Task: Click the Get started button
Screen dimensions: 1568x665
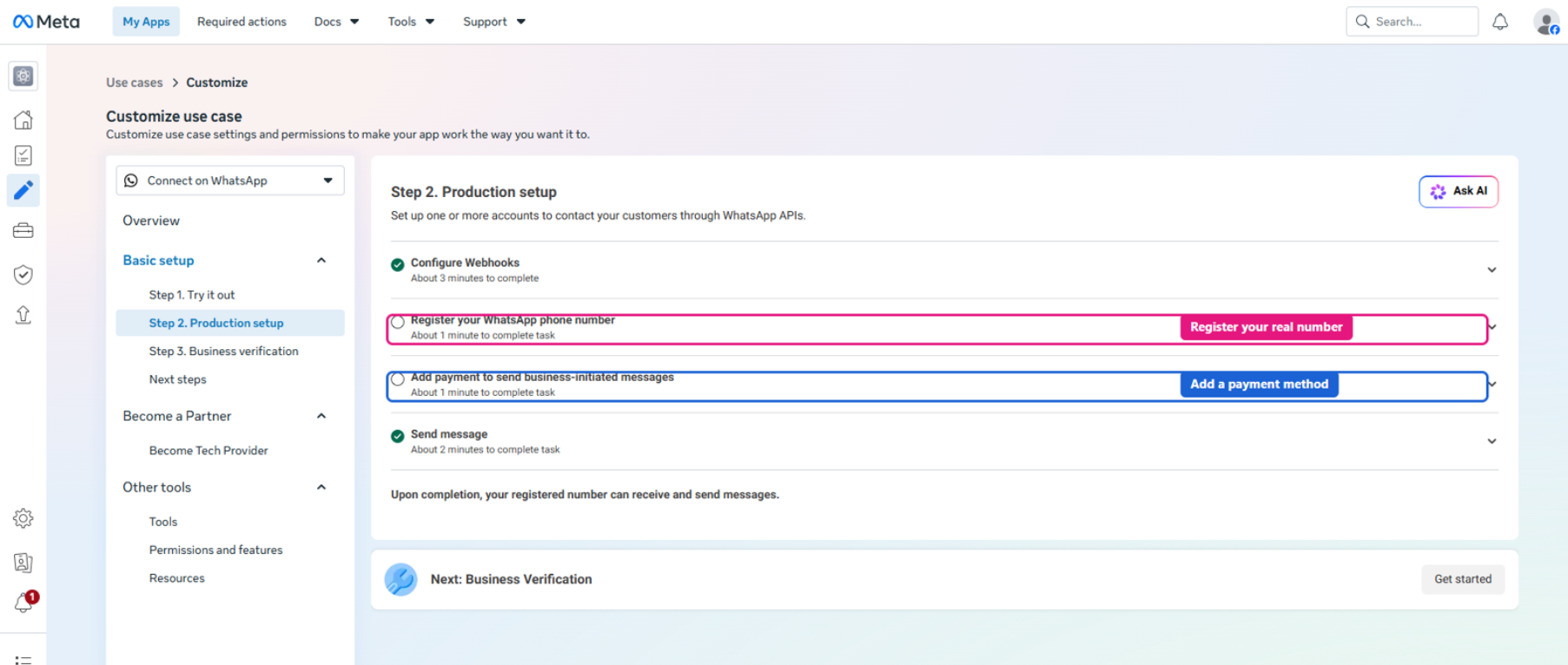Action: click(1463, 579)
